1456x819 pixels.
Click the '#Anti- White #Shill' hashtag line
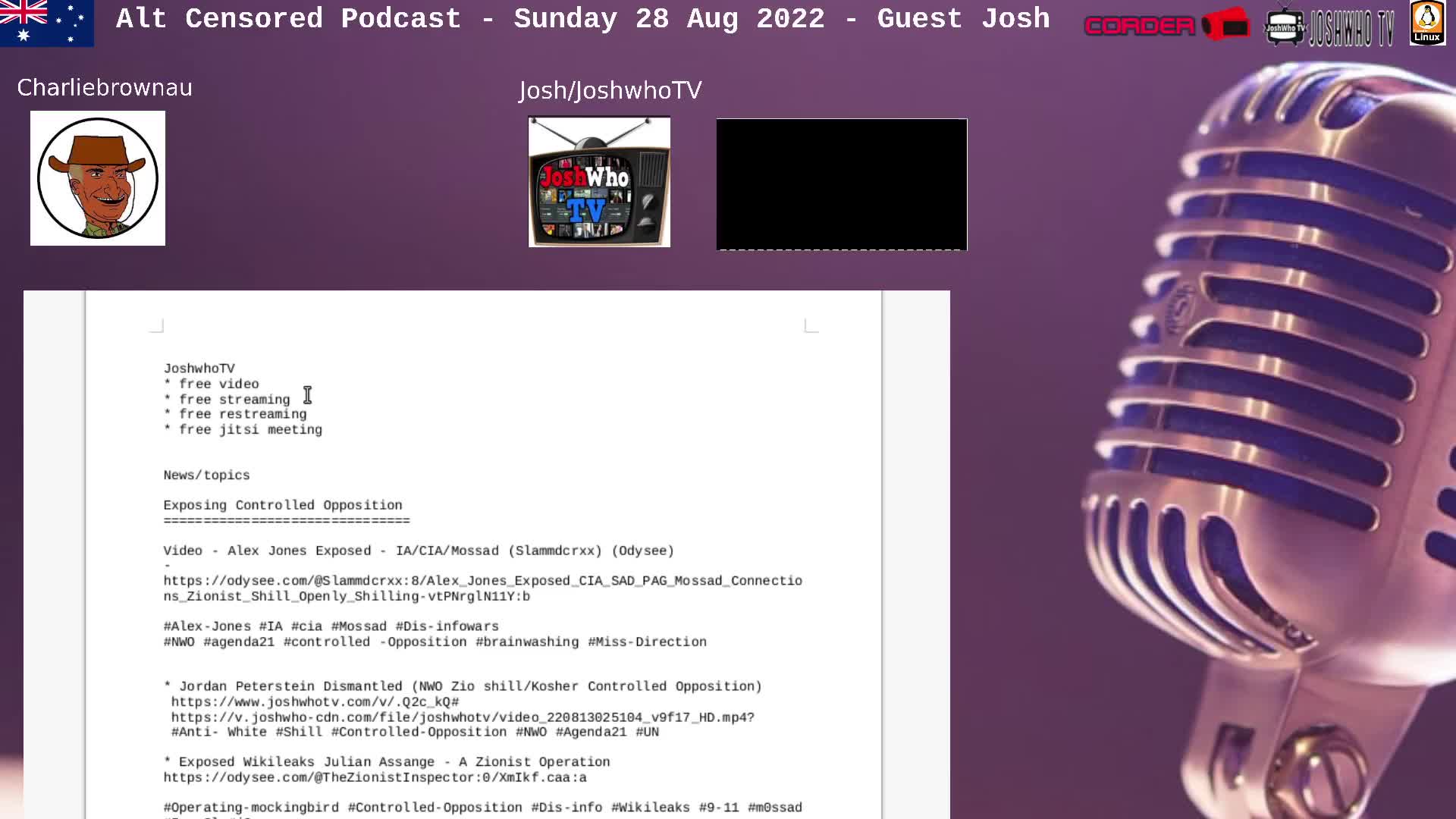tap(415, 733)
